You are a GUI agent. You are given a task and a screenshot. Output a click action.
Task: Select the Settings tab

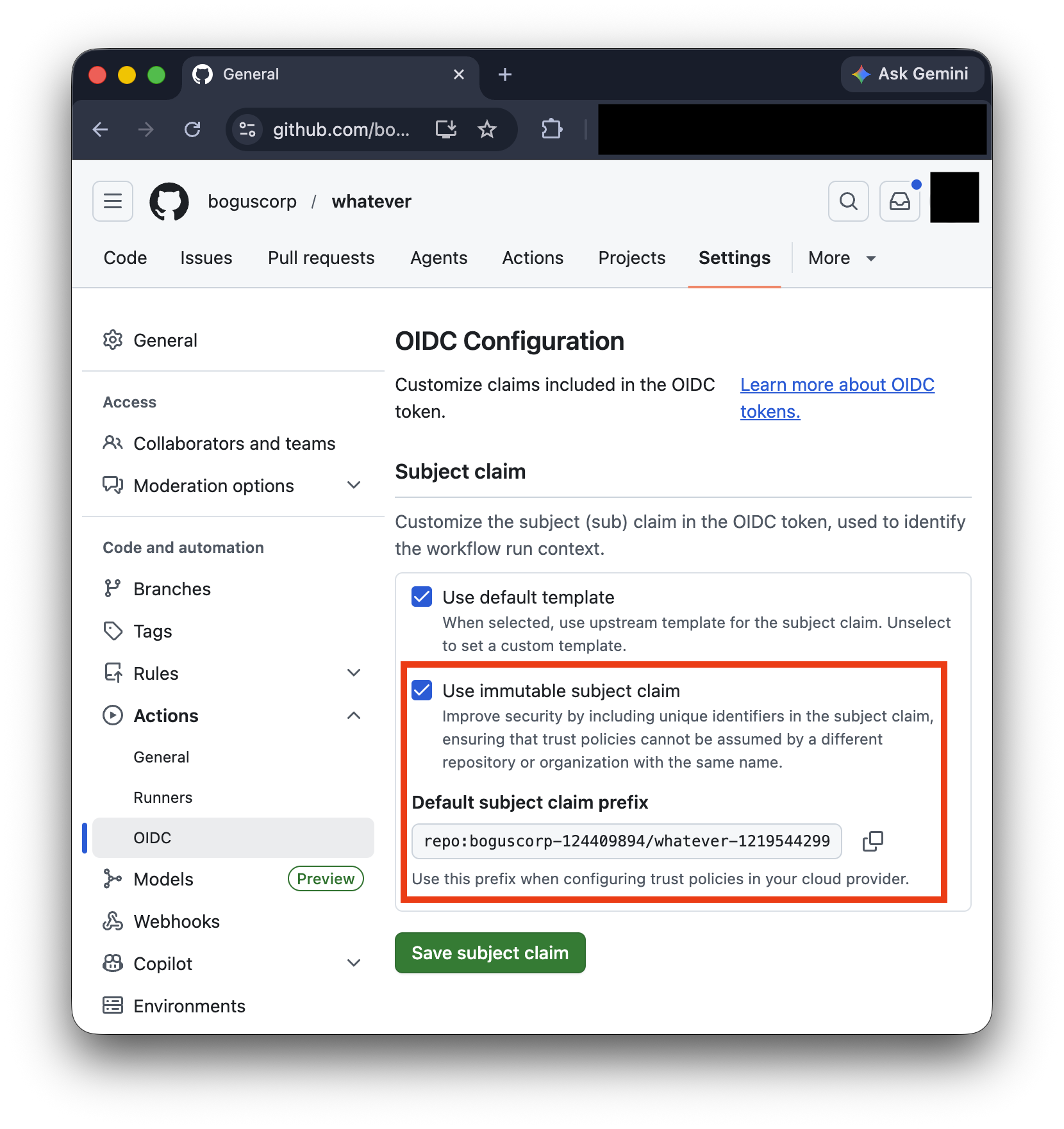click(735, 258)
